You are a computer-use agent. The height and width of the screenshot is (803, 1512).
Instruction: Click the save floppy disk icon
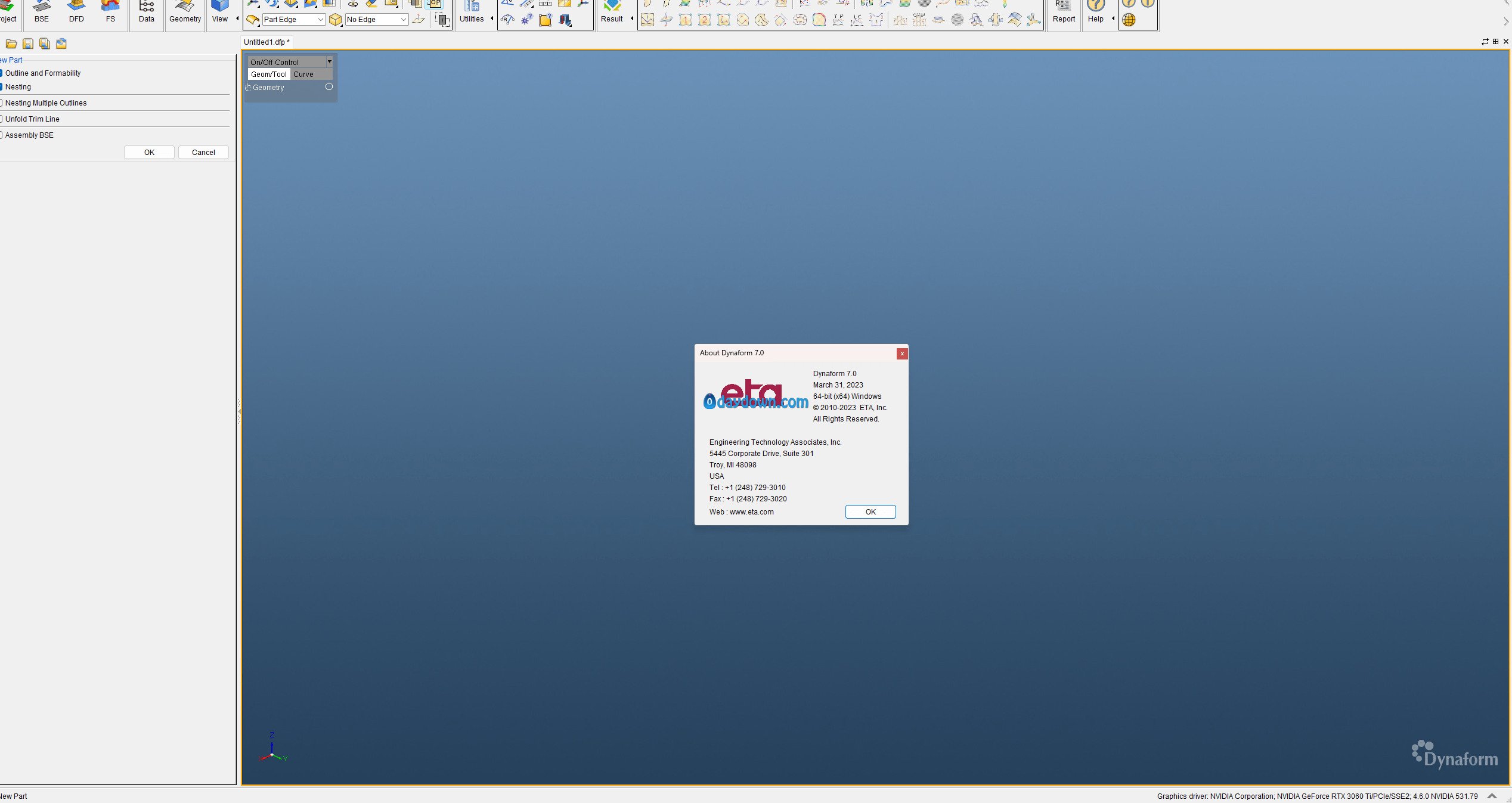click(x=28, y=44)
